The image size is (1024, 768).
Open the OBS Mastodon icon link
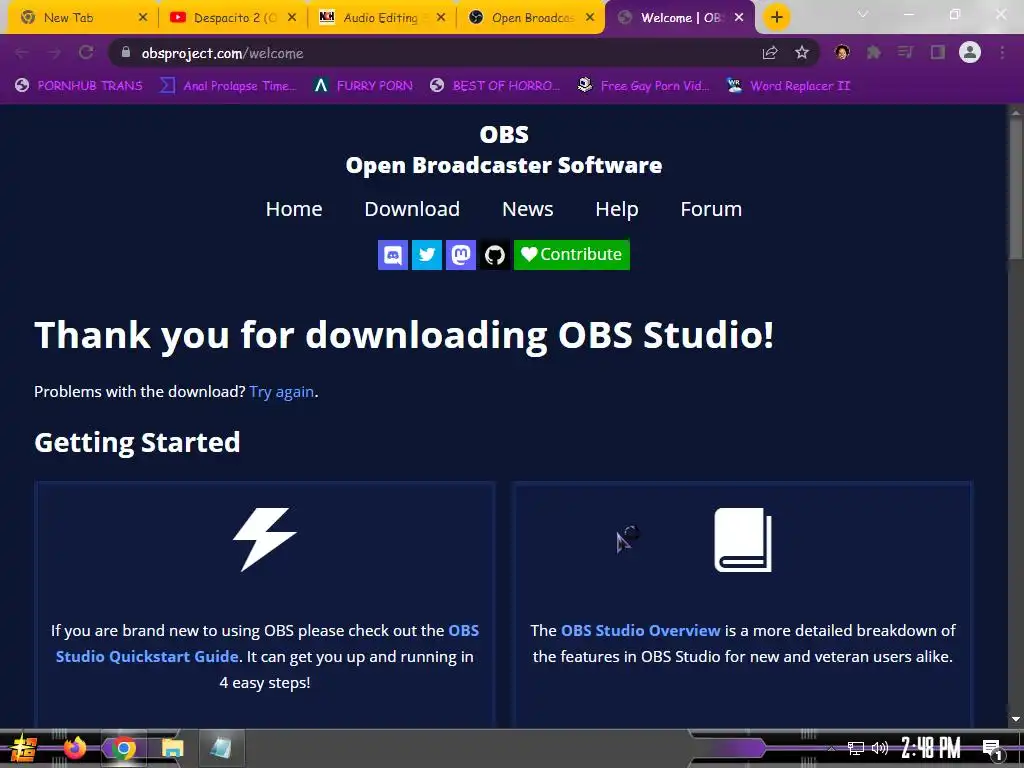460,255
